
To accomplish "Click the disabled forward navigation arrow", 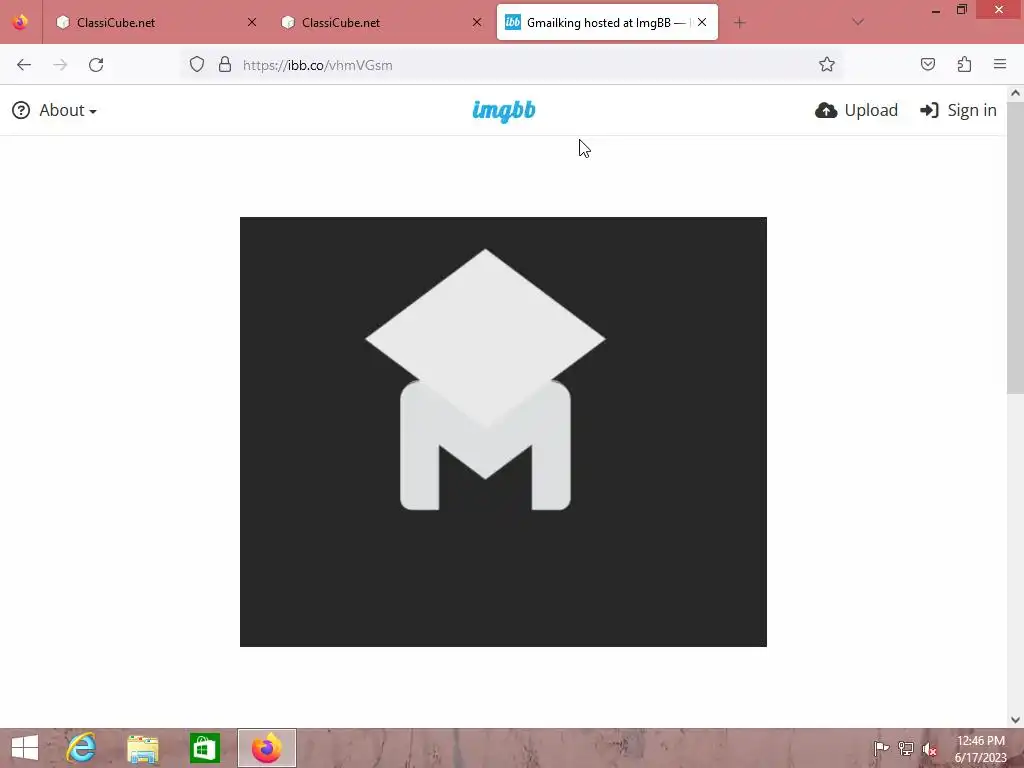I will [x=60, y=65].
